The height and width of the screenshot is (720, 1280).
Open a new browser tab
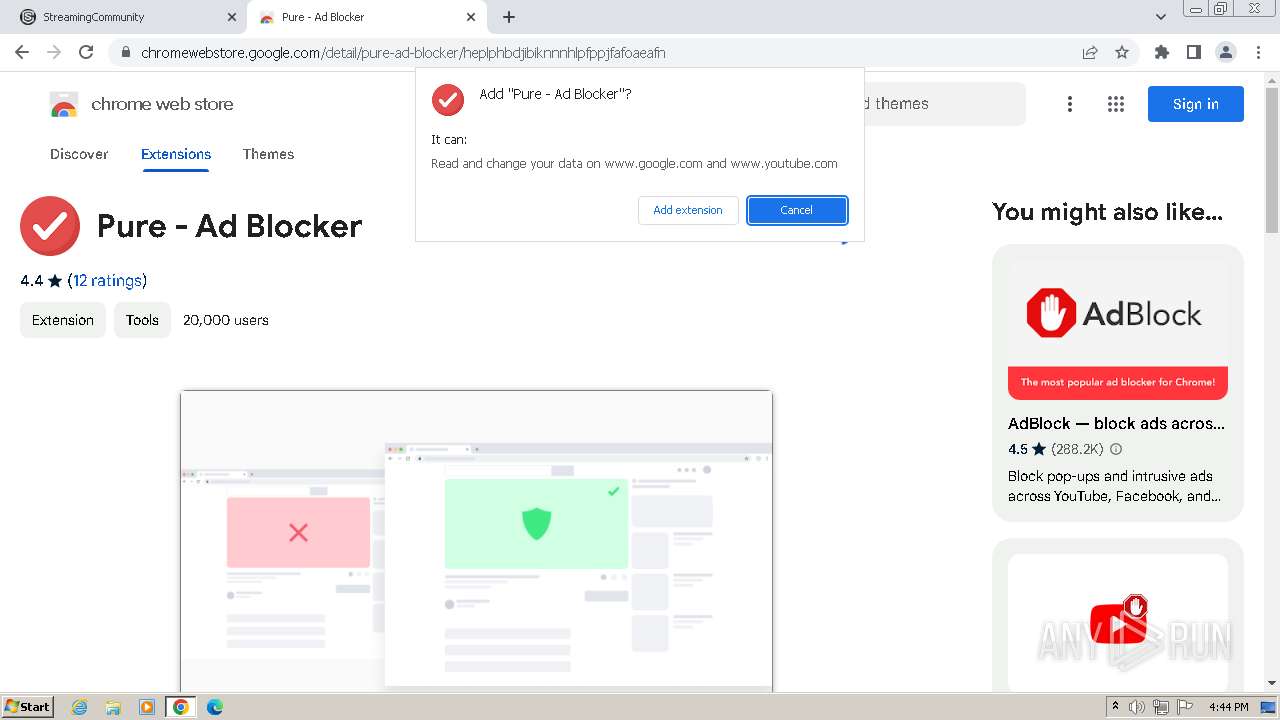(509, 17)
